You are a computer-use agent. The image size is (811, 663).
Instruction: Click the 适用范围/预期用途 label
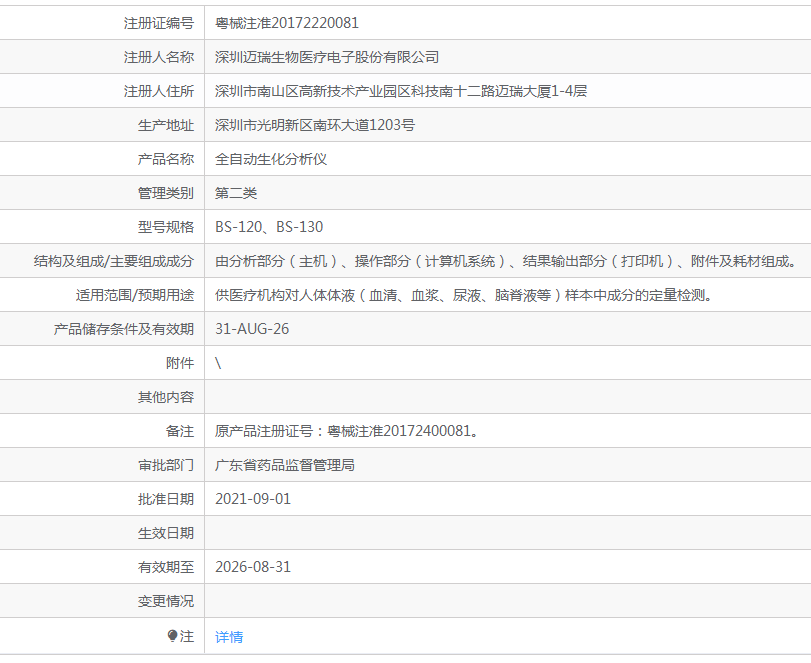click(x=135, y=295)
